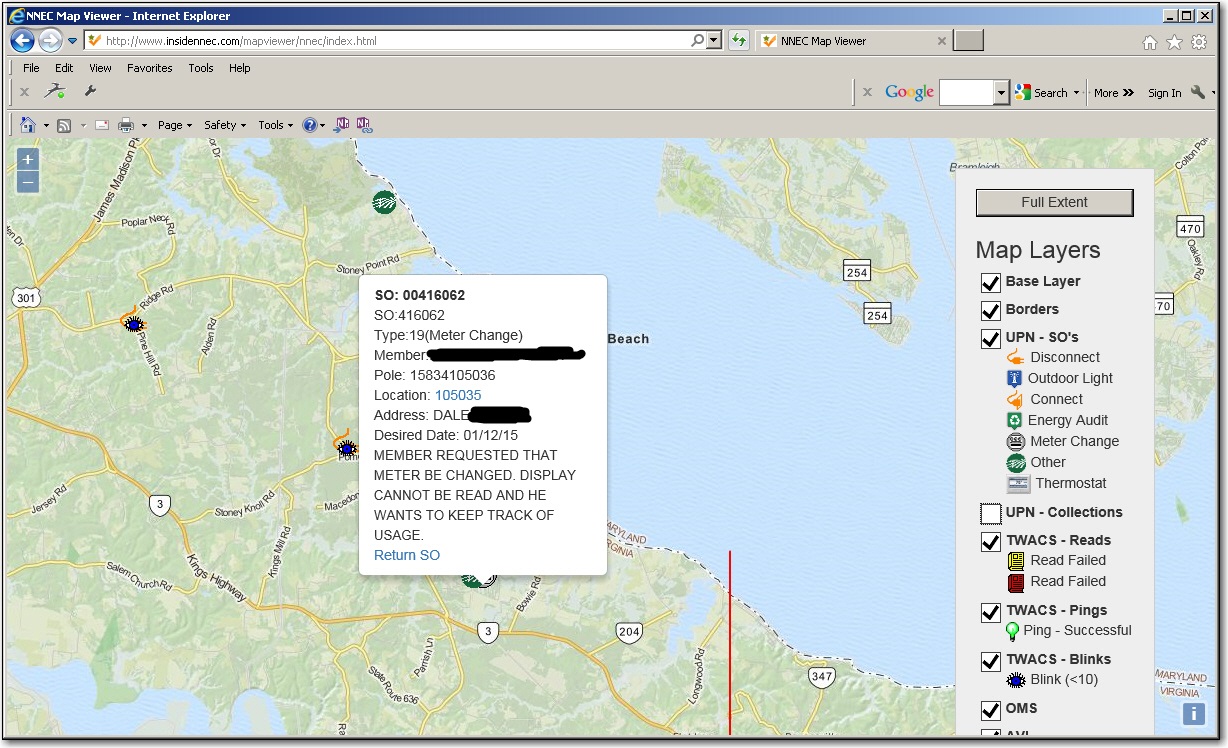Click the browser Home icon in command bar
Viewport: 1228px width, 748px height.
[28, 125]
